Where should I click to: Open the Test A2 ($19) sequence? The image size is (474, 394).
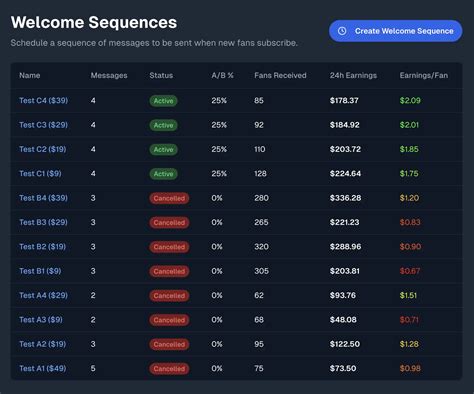tap(43, 344)
